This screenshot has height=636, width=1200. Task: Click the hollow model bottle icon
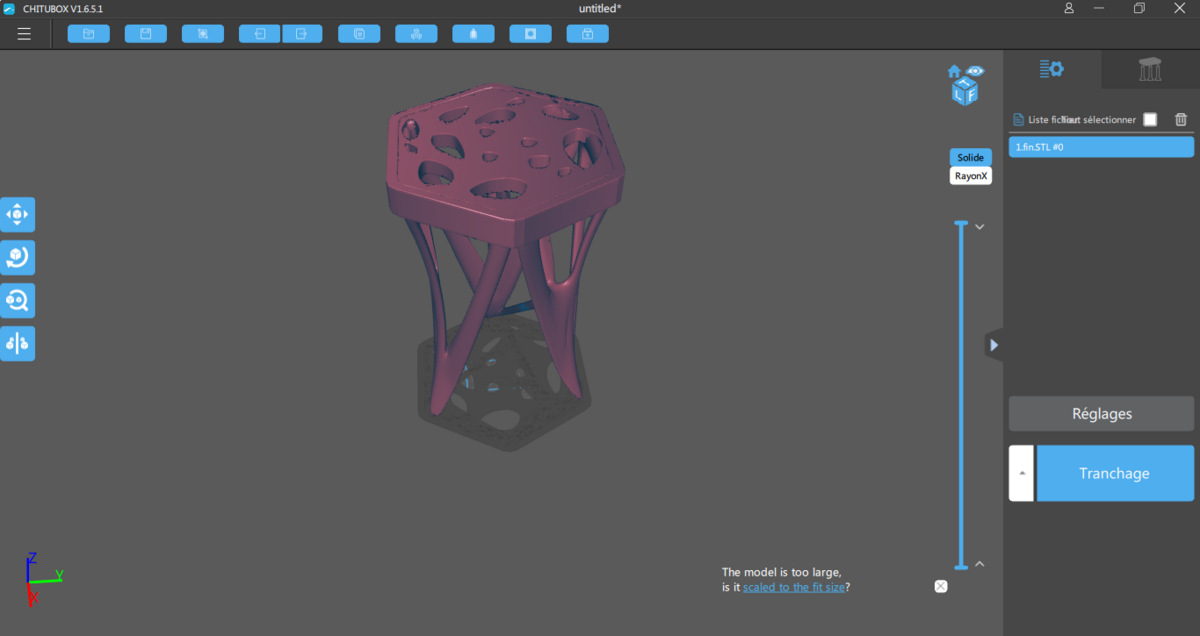click(x=473, y=34)
